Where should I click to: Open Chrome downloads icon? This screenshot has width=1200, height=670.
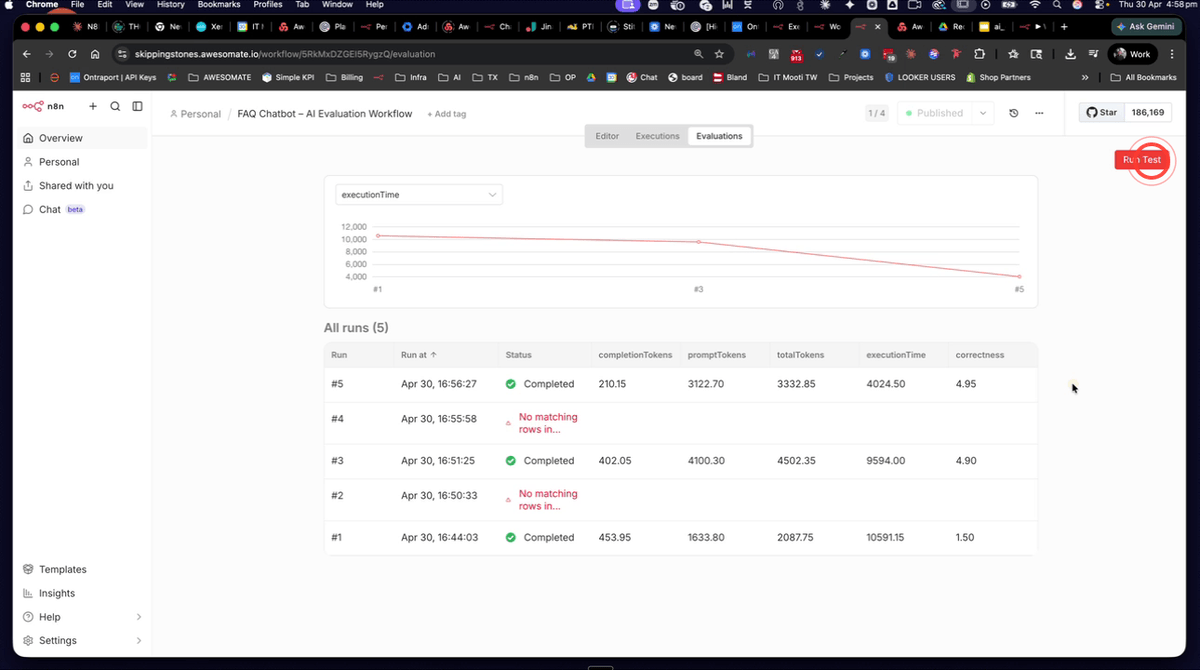pyautogui.click(x=1071, y=54)
